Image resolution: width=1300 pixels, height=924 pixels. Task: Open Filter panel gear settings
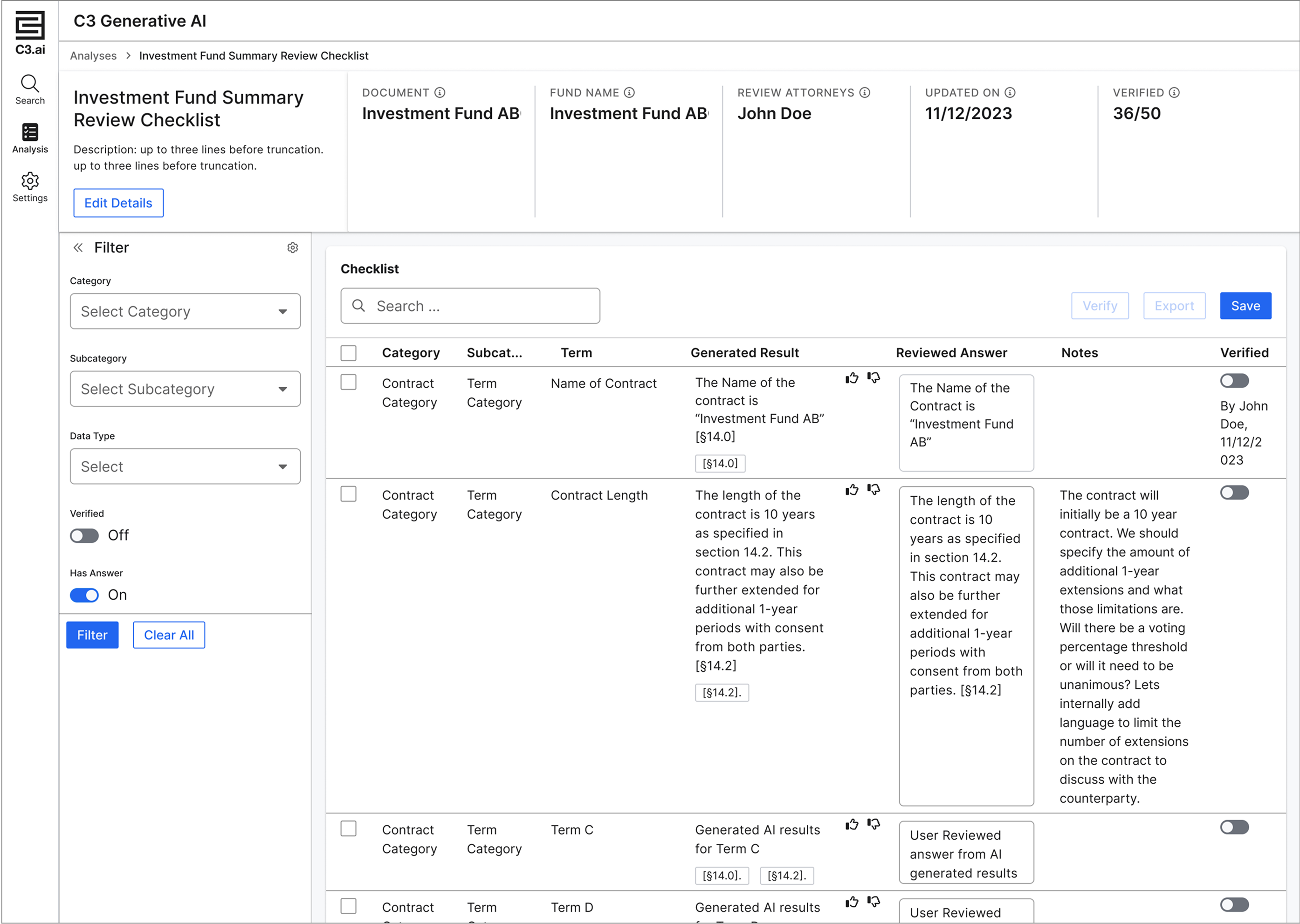pyautogui.click(x=293, y=247)
